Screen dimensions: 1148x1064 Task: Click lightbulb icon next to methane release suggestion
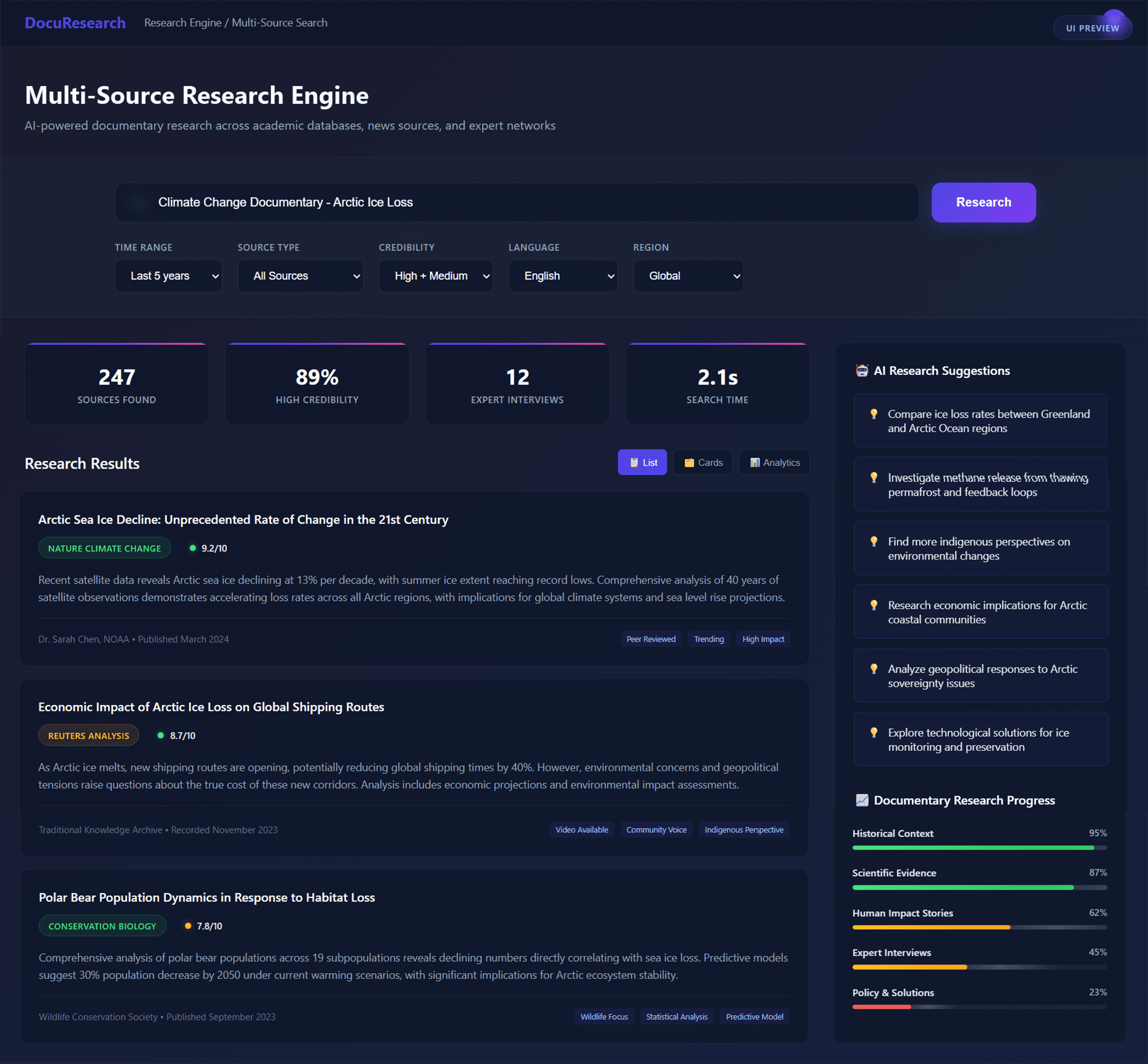pos(873,477)
